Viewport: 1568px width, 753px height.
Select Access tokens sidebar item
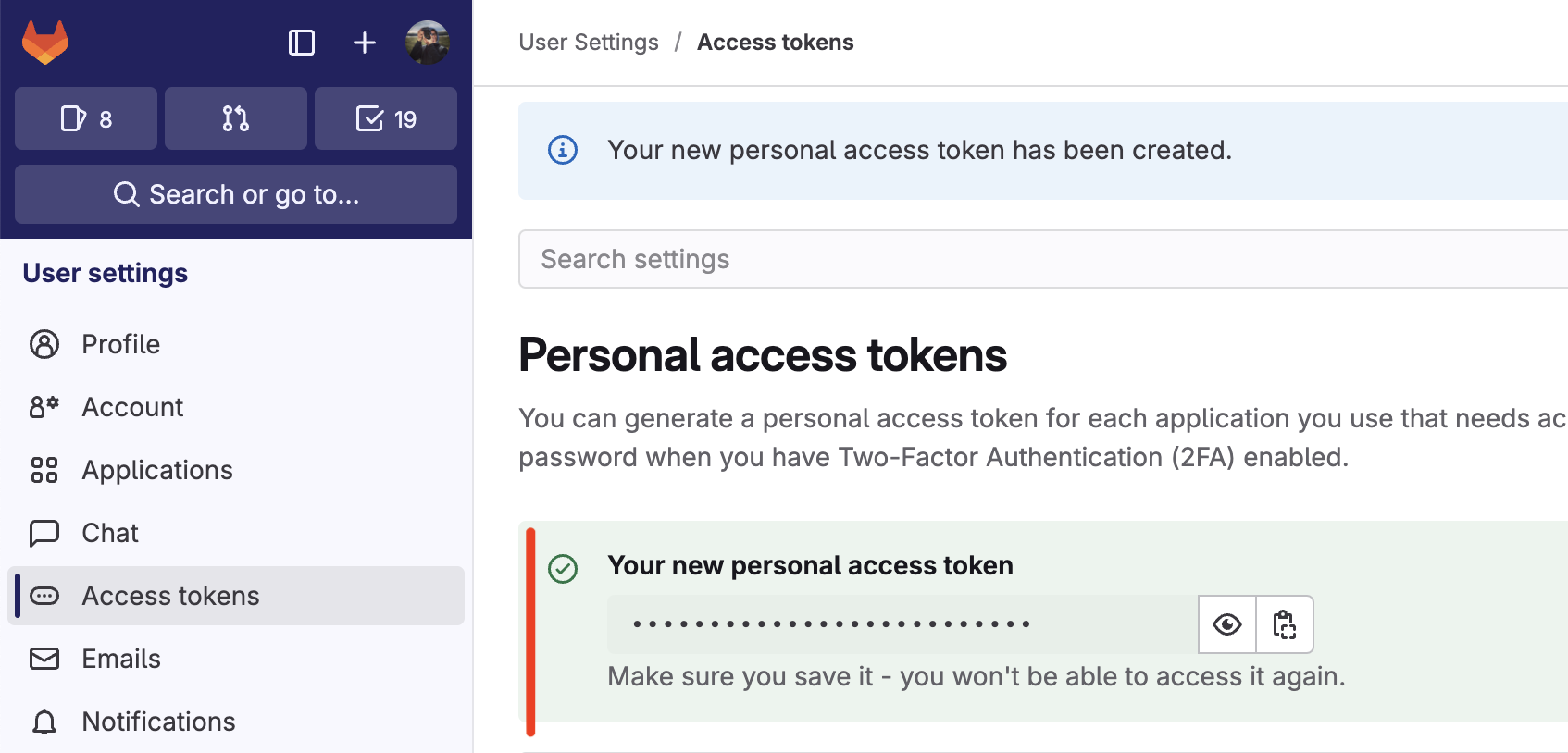pyautogui.click(x=170, y=596)
